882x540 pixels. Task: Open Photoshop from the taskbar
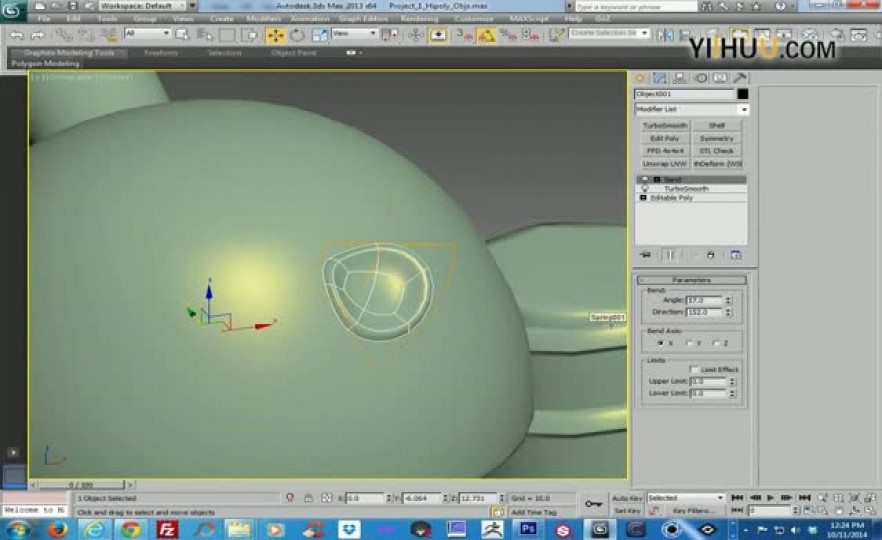coord(528,529)
